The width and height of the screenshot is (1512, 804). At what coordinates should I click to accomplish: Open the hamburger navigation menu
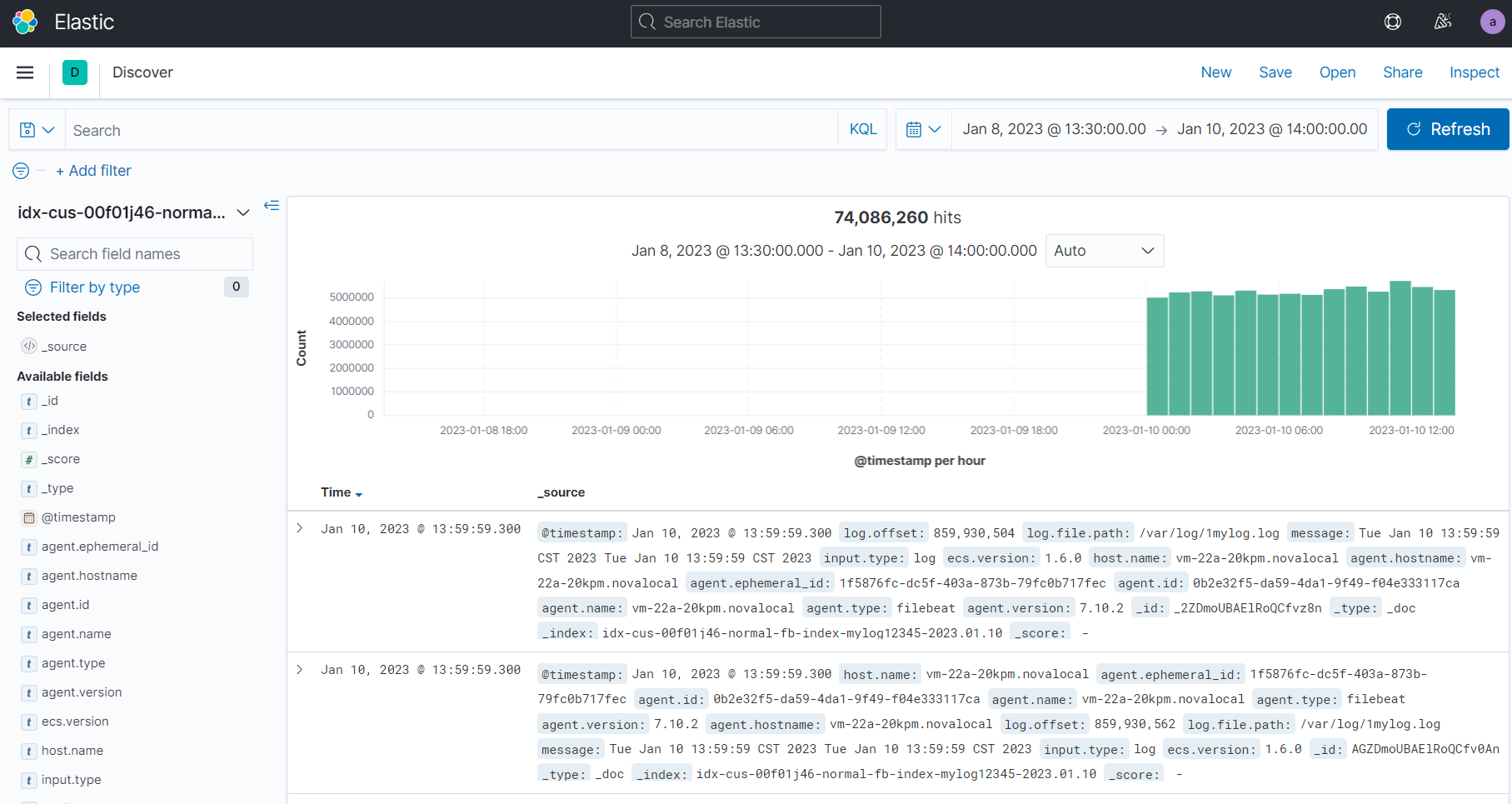point(25,72)
